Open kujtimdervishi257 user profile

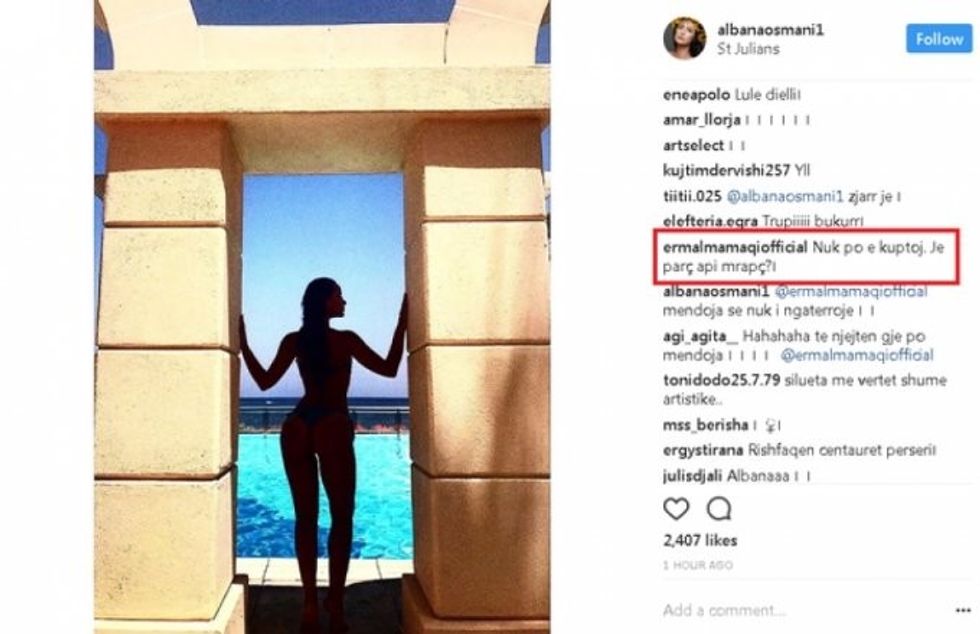(x=726, y=171)
